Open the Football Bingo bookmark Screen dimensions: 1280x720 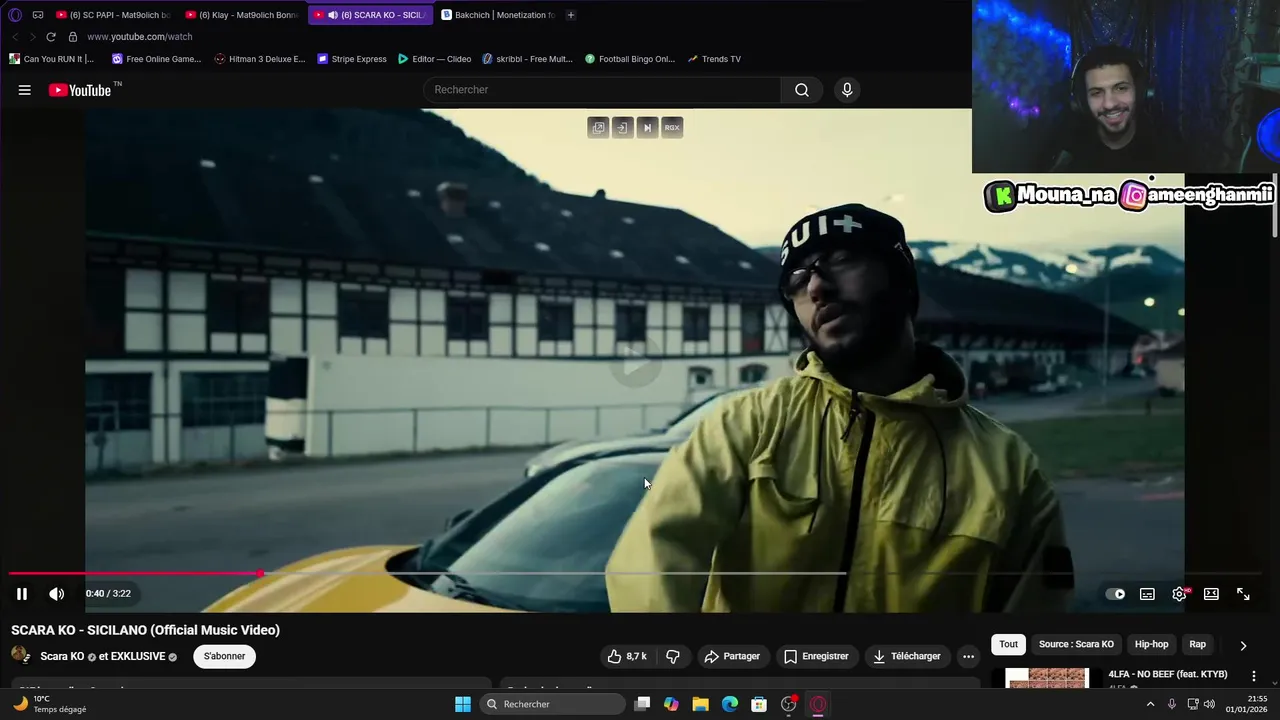pos(630,59)
